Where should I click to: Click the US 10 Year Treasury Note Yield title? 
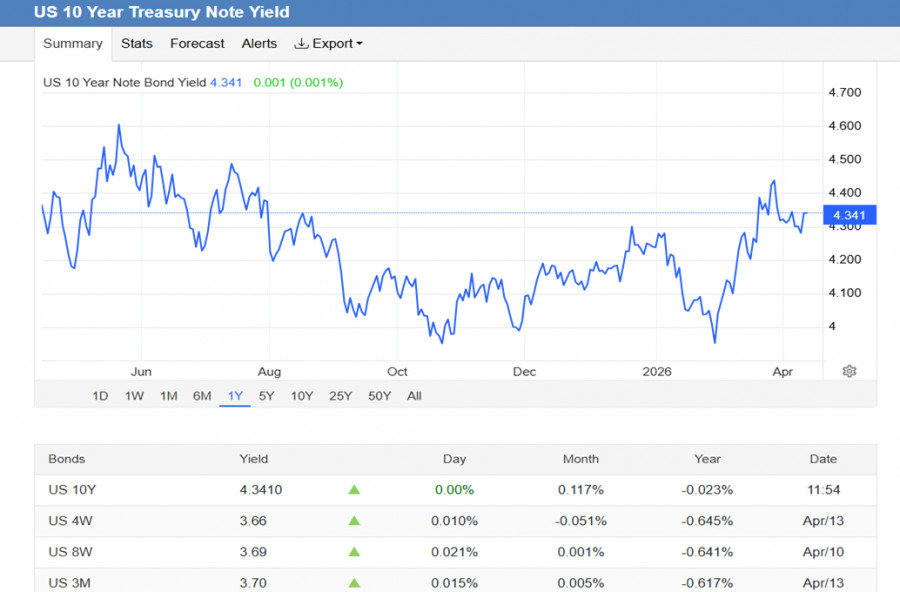pyautogui.click(x=161, y=12)
